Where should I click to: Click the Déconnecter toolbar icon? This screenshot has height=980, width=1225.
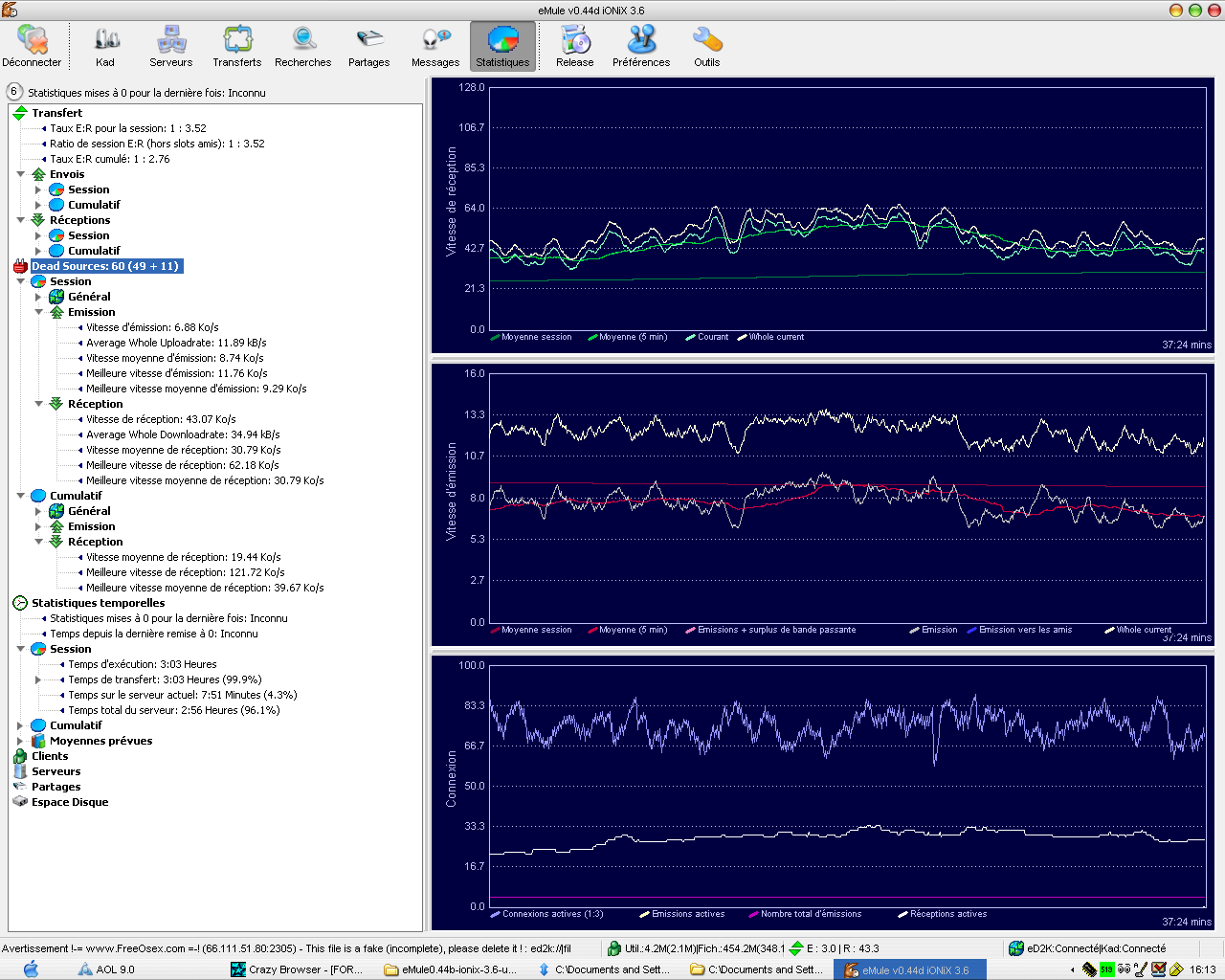(32, 47)
